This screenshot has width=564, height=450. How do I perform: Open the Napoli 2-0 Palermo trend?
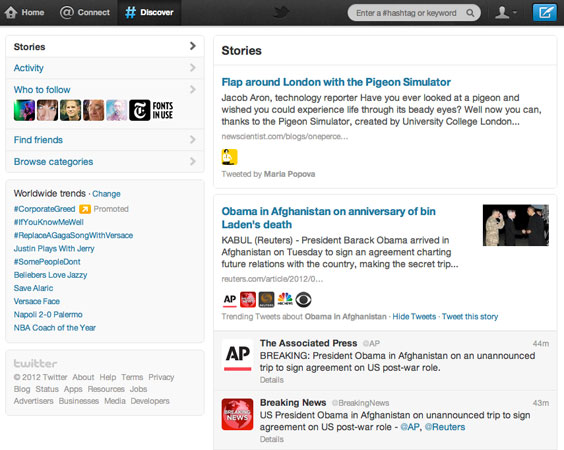coord(48,315)
